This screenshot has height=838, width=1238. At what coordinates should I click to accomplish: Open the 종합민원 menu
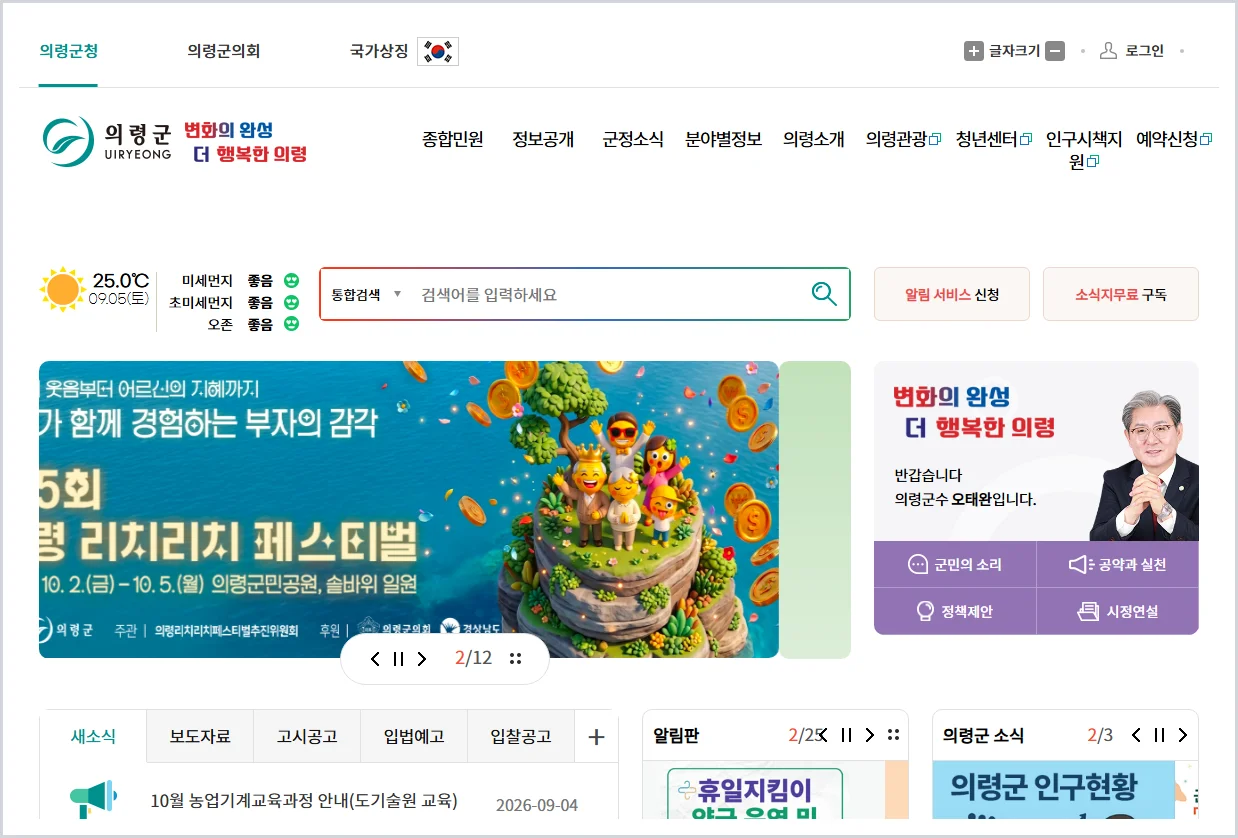(x=453, y=140)
